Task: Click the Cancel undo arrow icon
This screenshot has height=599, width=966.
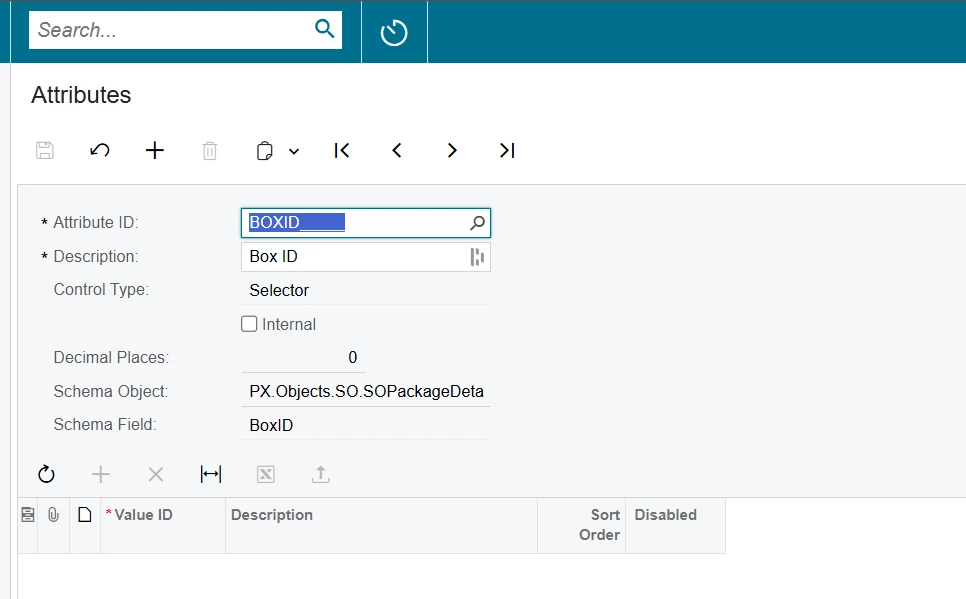Action: (x=100, y=150)
